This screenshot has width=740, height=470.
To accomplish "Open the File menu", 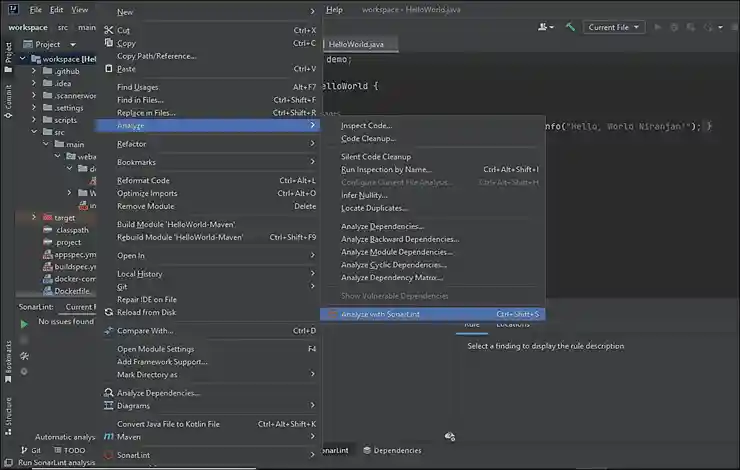I will (35, 9).
